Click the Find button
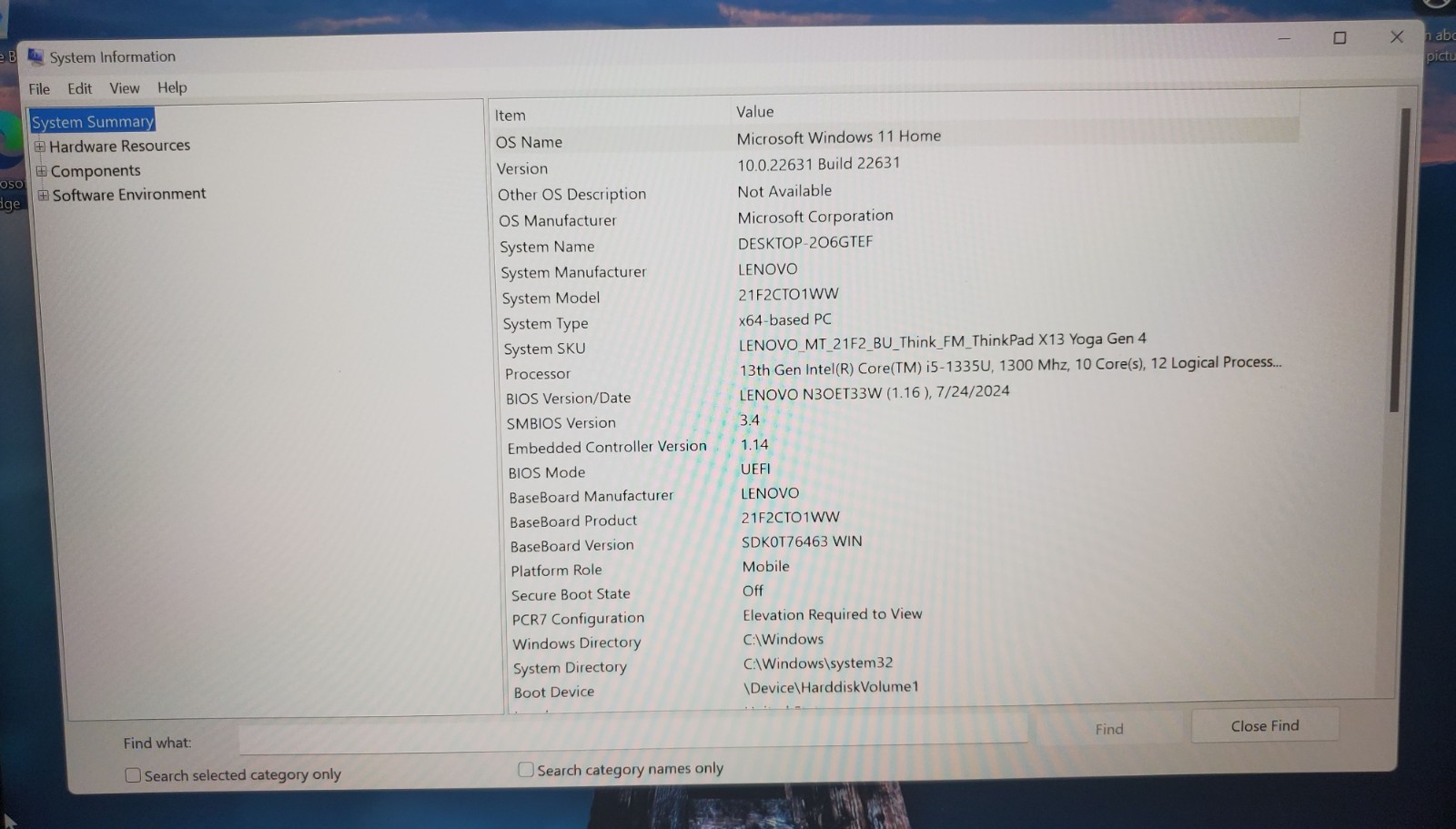 coord(1109,729)
